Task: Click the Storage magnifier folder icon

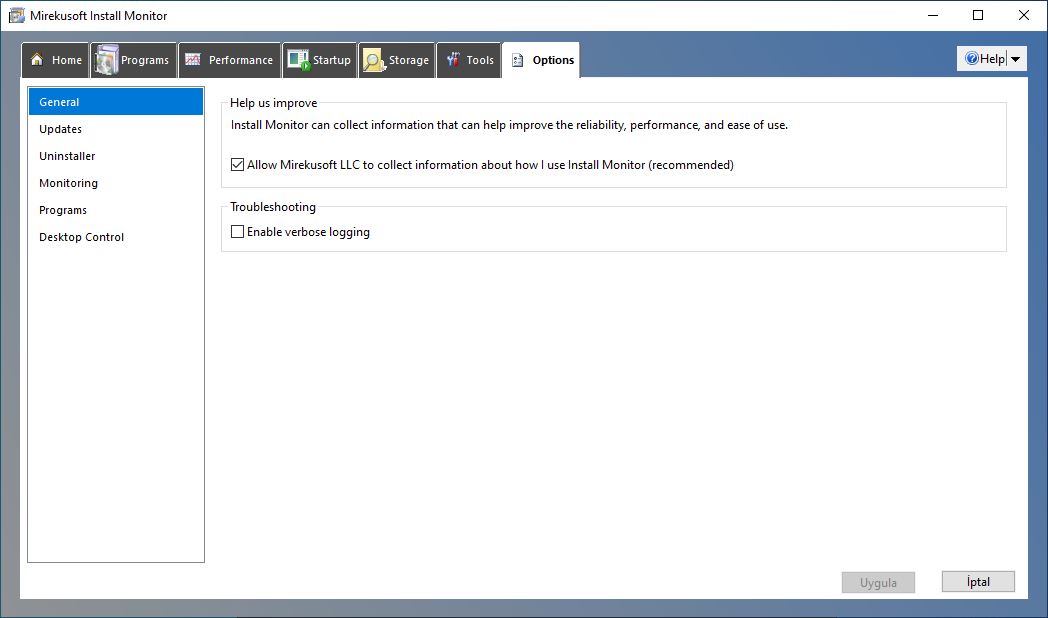Action: pyautogui.click(x=374, y=59)
